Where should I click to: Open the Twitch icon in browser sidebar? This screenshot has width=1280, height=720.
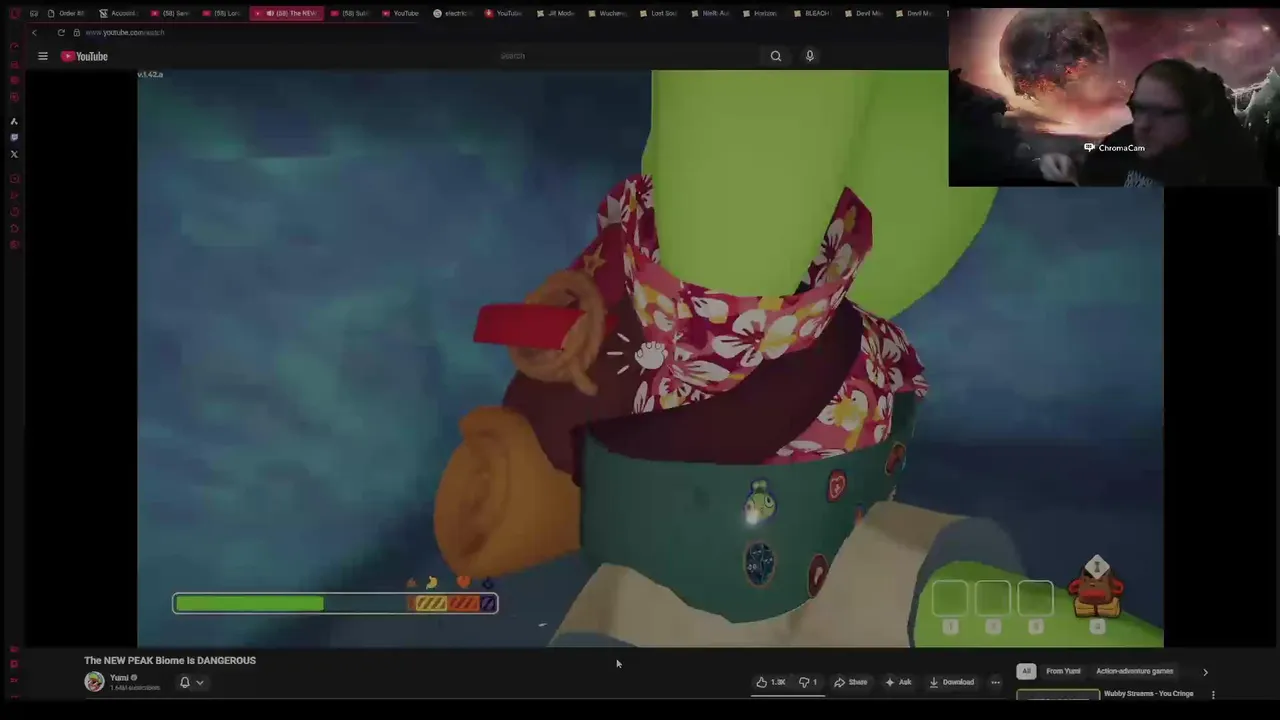[14, 137]
